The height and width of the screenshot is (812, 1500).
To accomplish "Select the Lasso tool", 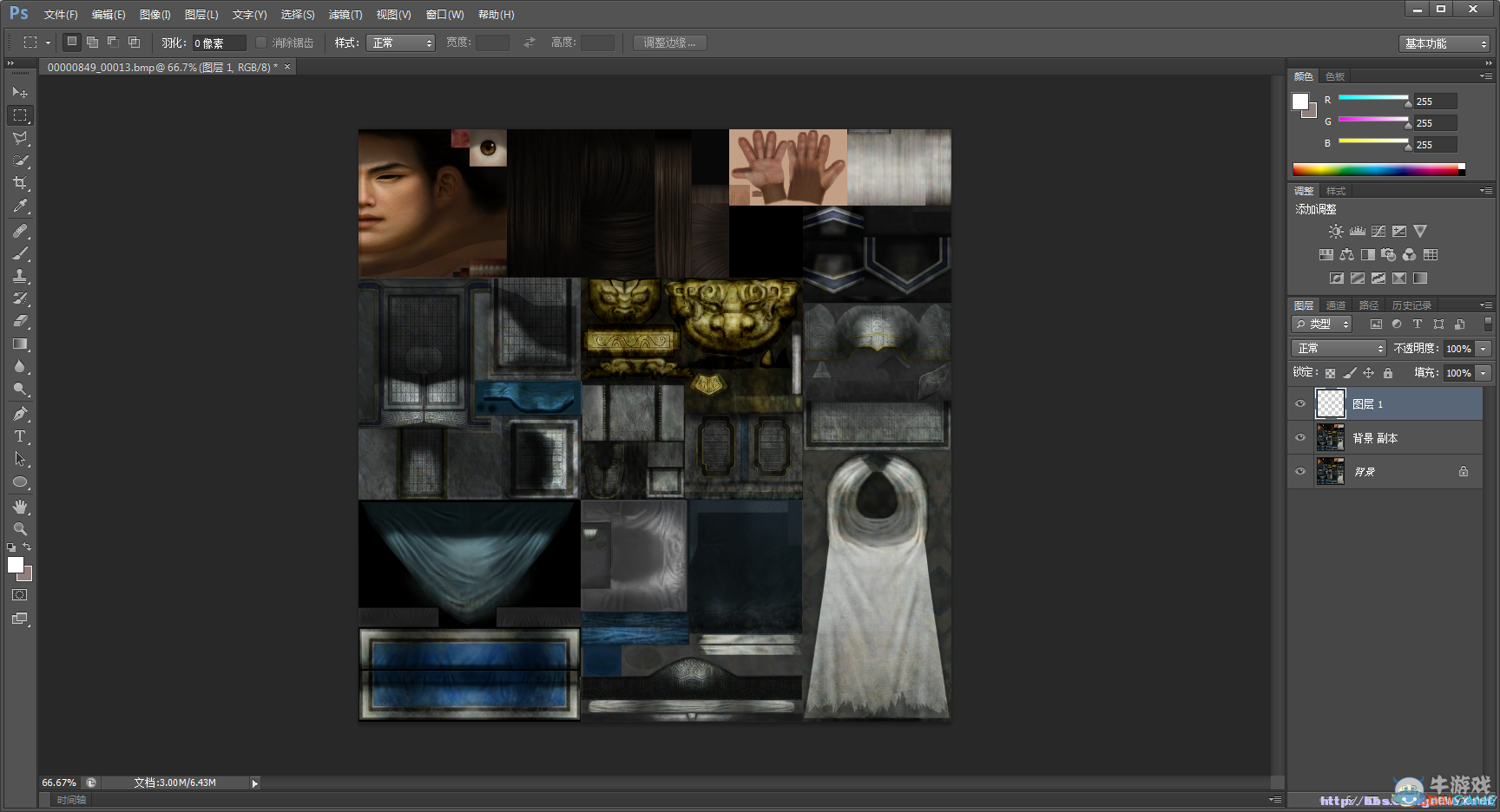I will pyautogui.click(x=20, y=138).
